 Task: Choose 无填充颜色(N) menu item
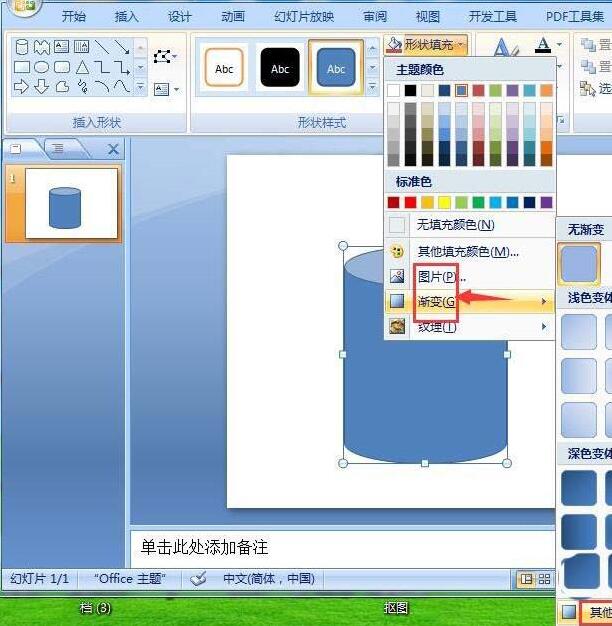[x=470, y=225]
